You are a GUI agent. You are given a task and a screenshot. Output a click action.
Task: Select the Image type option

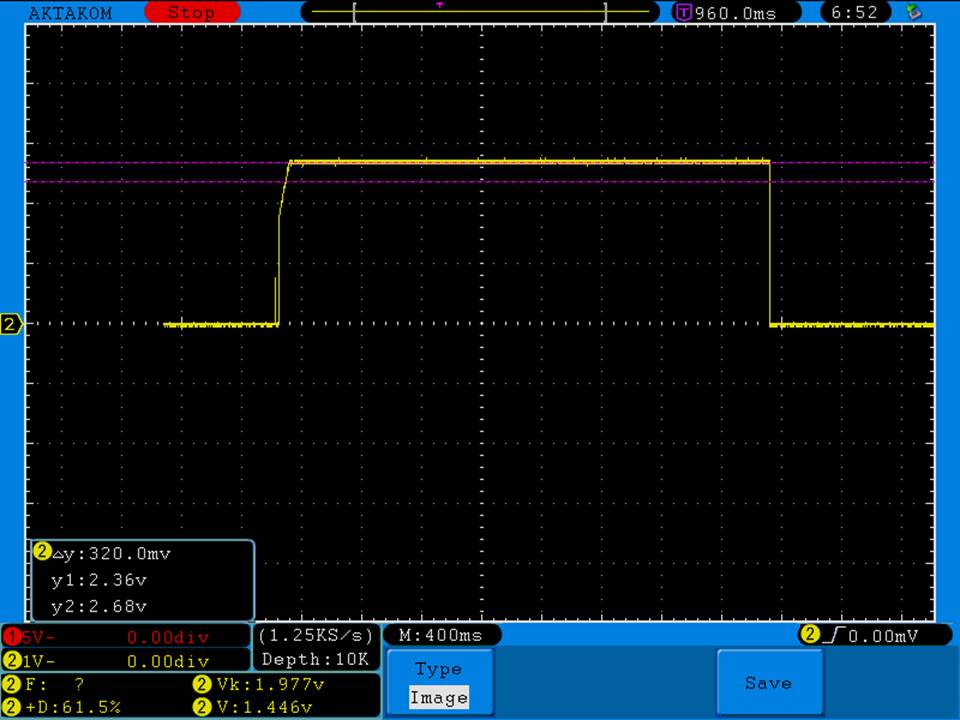tap(438, 698)
